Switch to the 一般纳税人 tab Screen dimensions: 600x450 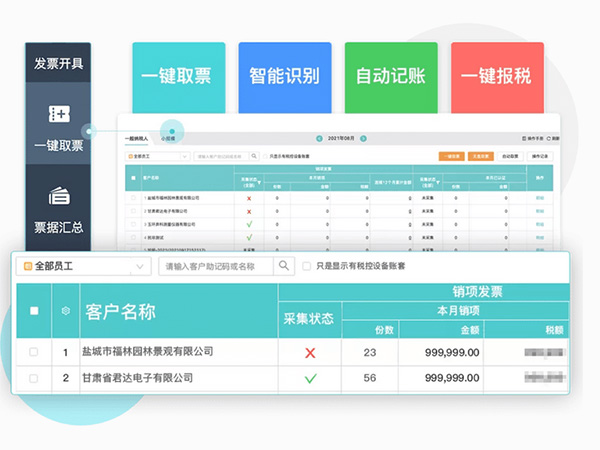136,139
